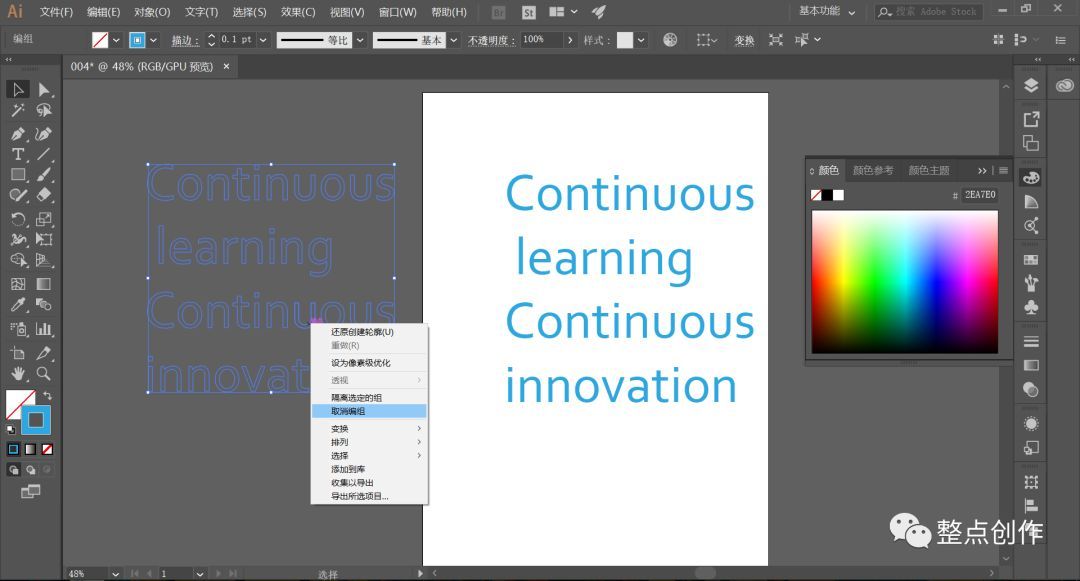1080x581 pixels.
Task: Pick a color from the spectrum ramp
Action: pyautogui.click(x=904, y=282)
